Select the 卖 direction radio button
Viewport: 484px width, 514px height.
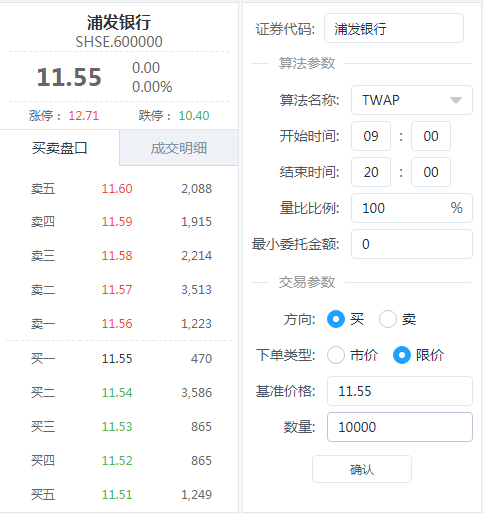(x=388, y=319)
